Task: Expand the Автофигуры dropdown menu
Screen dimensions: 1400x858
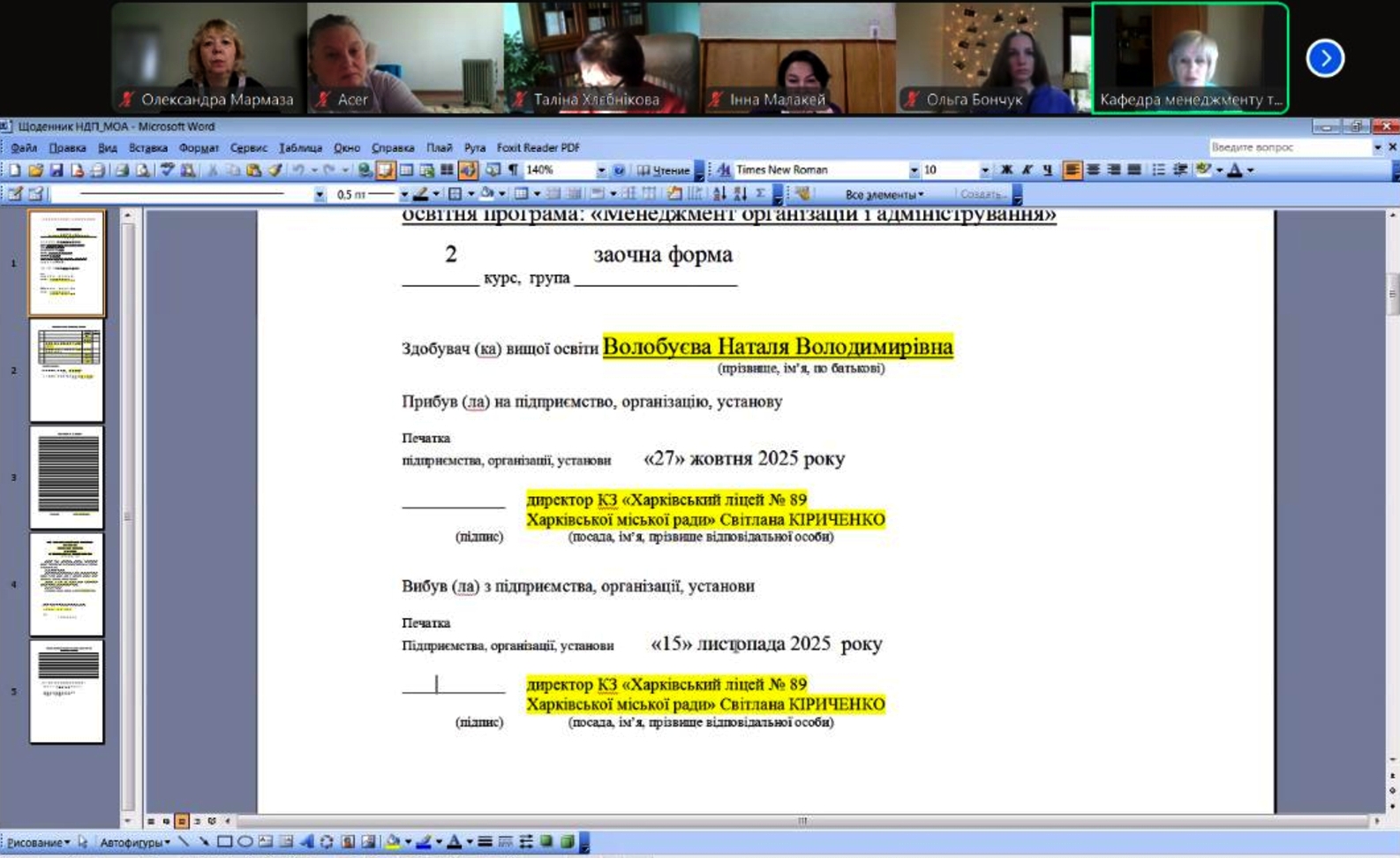Action: tap(134, 842)
